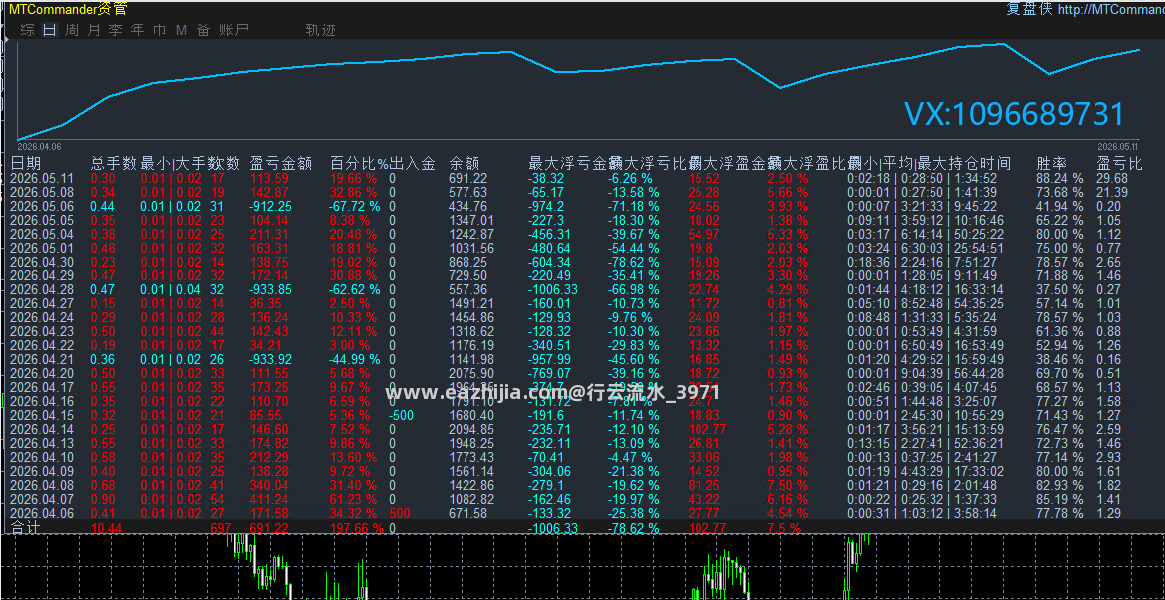1165x600 pixels.
Task: Click the 500 deposit value
Action: point(399,514)
